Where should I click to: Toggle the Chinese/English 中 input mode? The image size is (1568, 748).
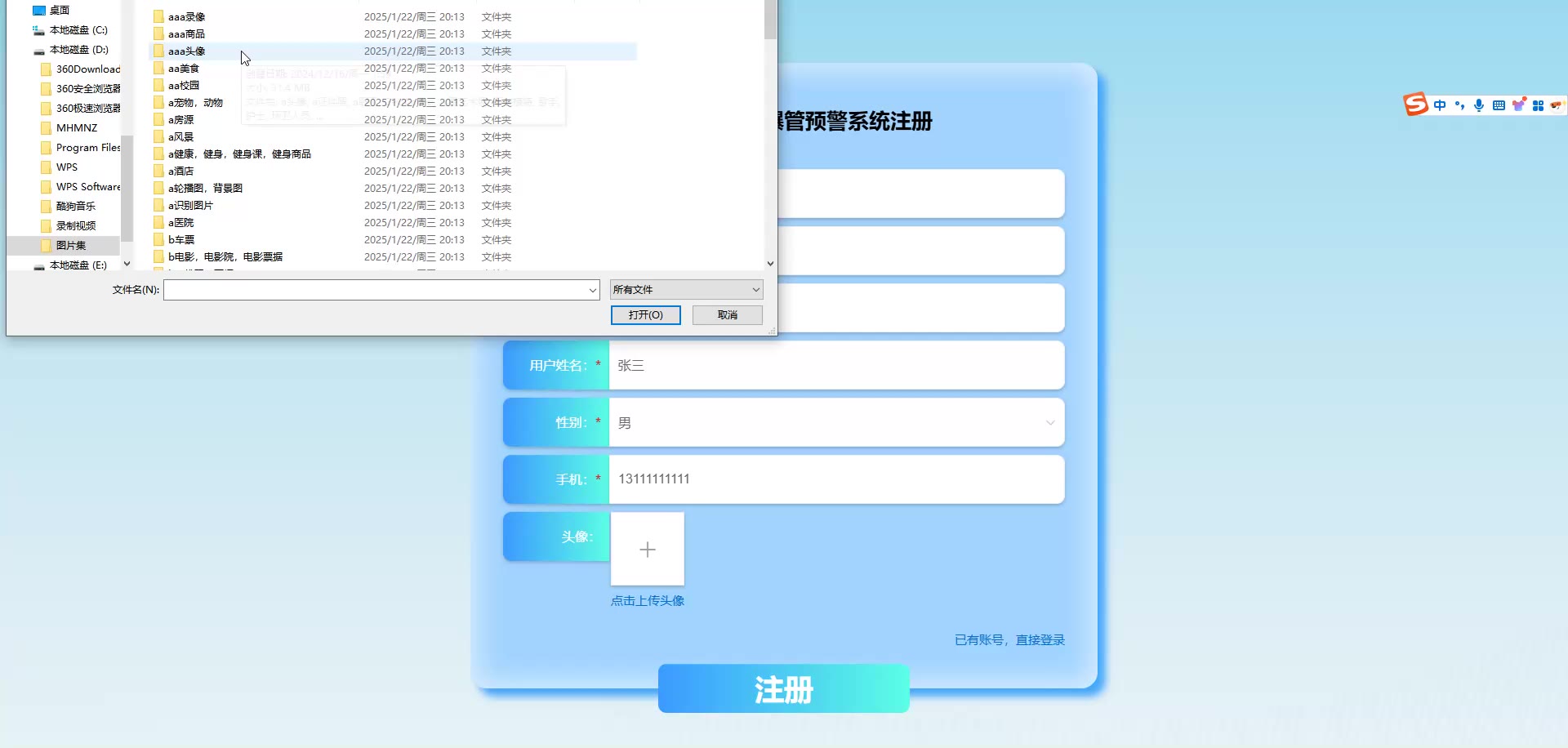click(x=1440, y=105)
